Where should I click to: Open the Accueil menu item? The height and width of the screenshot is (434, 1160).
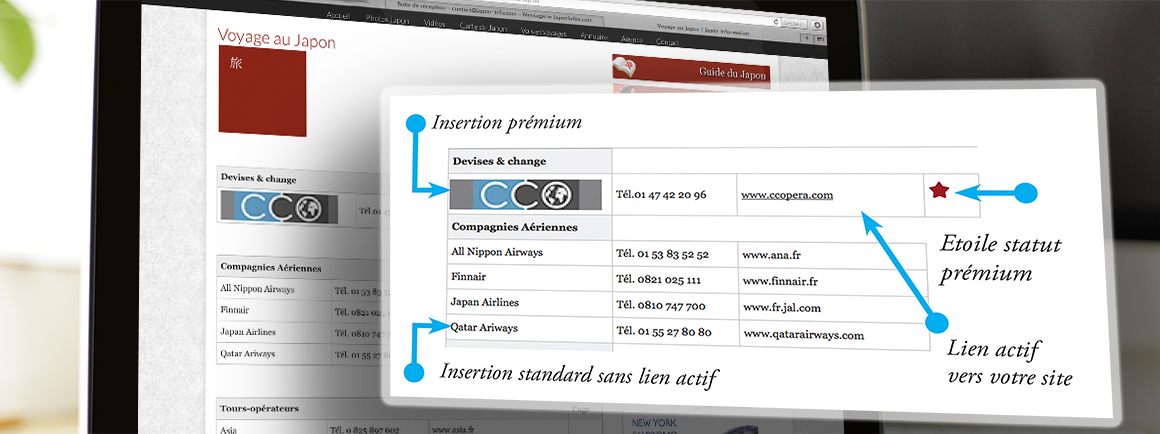337,16
